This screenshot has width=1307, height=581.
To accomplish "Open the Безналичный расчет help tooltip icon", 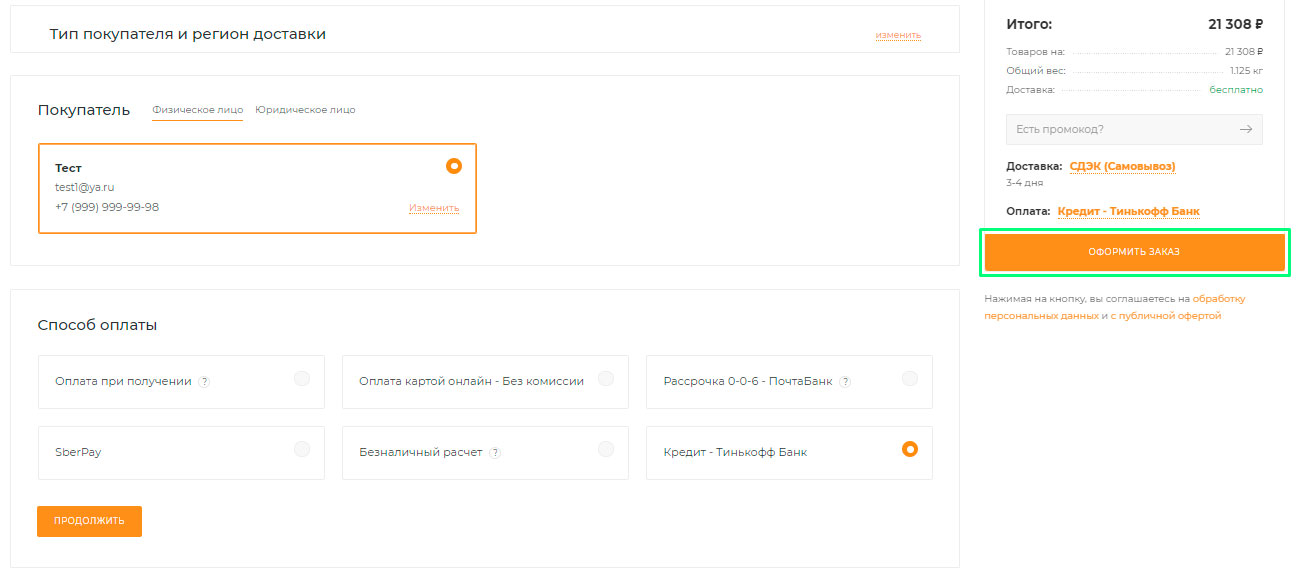I will pyautogui.click(x=495, y=453).
